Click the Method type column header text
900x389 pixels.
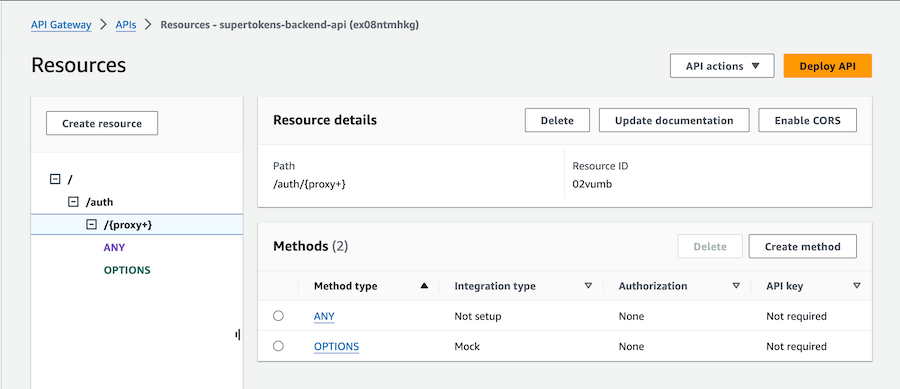point(346,286)
